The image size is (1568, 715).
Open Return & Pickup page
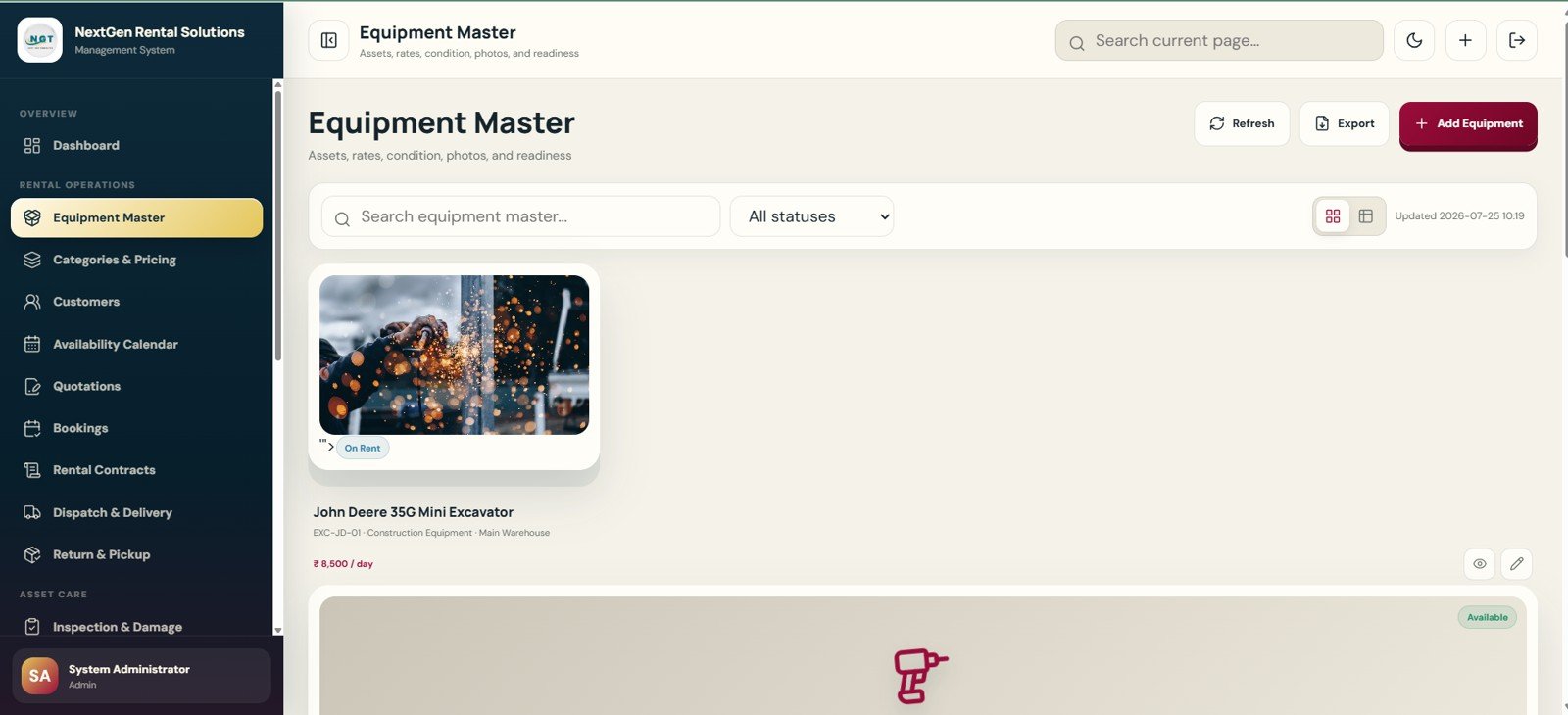tap(136, 554)
